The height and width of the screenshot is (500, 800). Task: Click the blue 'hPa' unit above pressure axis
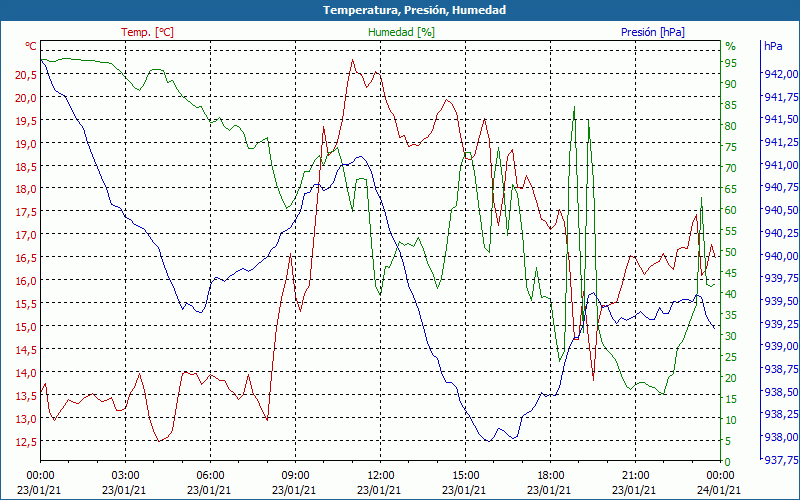tap(773, 46)
